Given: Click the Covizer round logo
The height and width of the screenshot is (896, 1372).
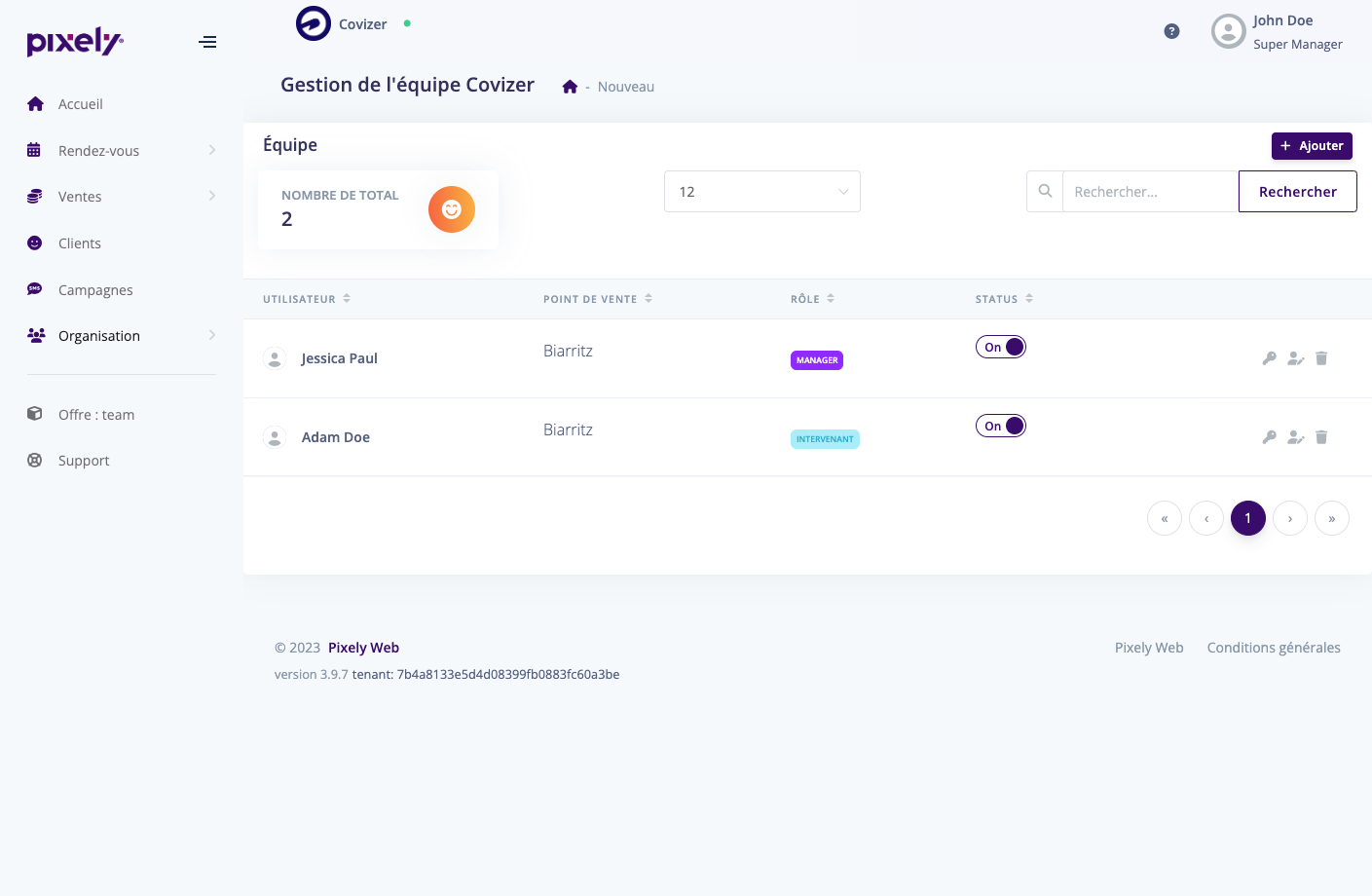Looking at the screenshot, I should [314, 23].
